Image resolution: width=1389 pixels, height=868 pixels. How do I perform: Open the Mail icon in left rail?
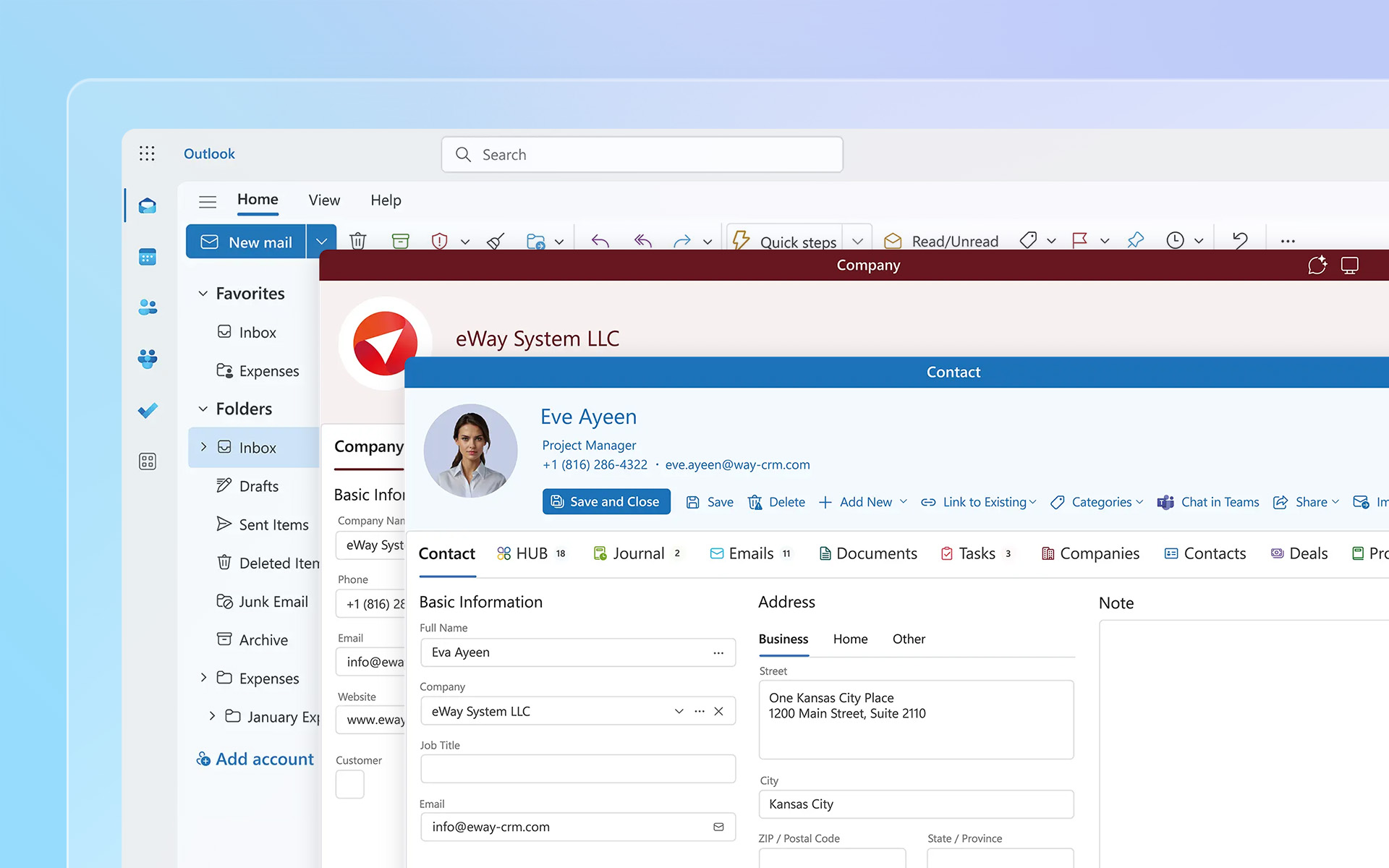(x=148, y=206)
